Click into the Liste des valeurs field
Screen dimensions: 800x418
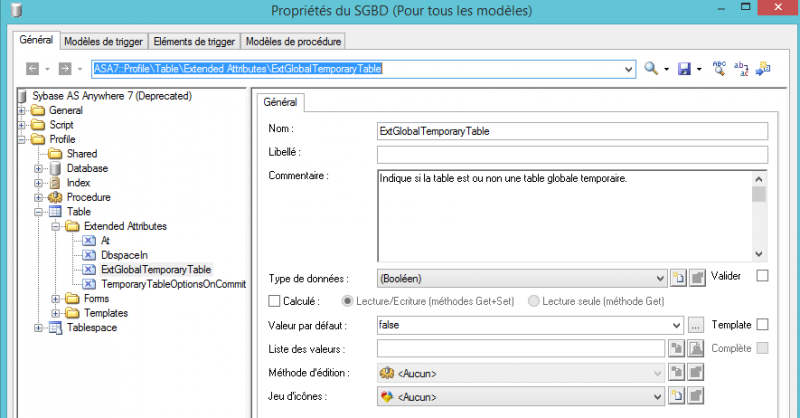point(521,349)
